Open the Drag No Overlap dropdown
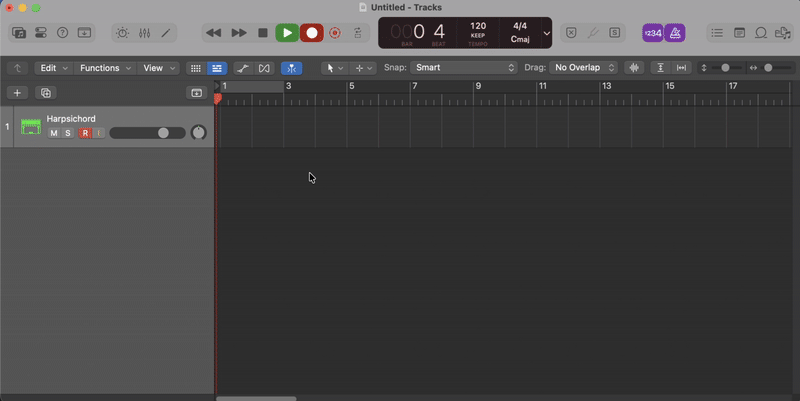 pos(583,67)
